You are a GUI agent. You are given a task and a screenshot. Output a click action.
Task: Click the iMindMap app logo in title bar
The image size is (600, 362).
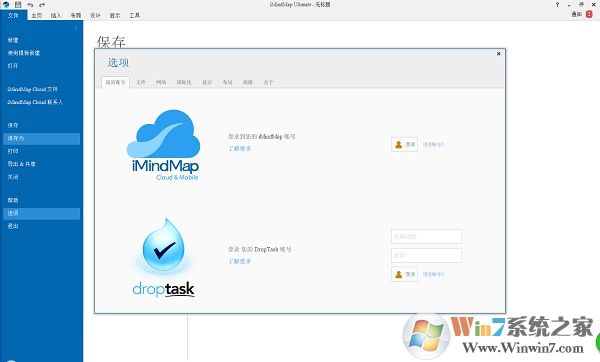[x=6, y=5]
